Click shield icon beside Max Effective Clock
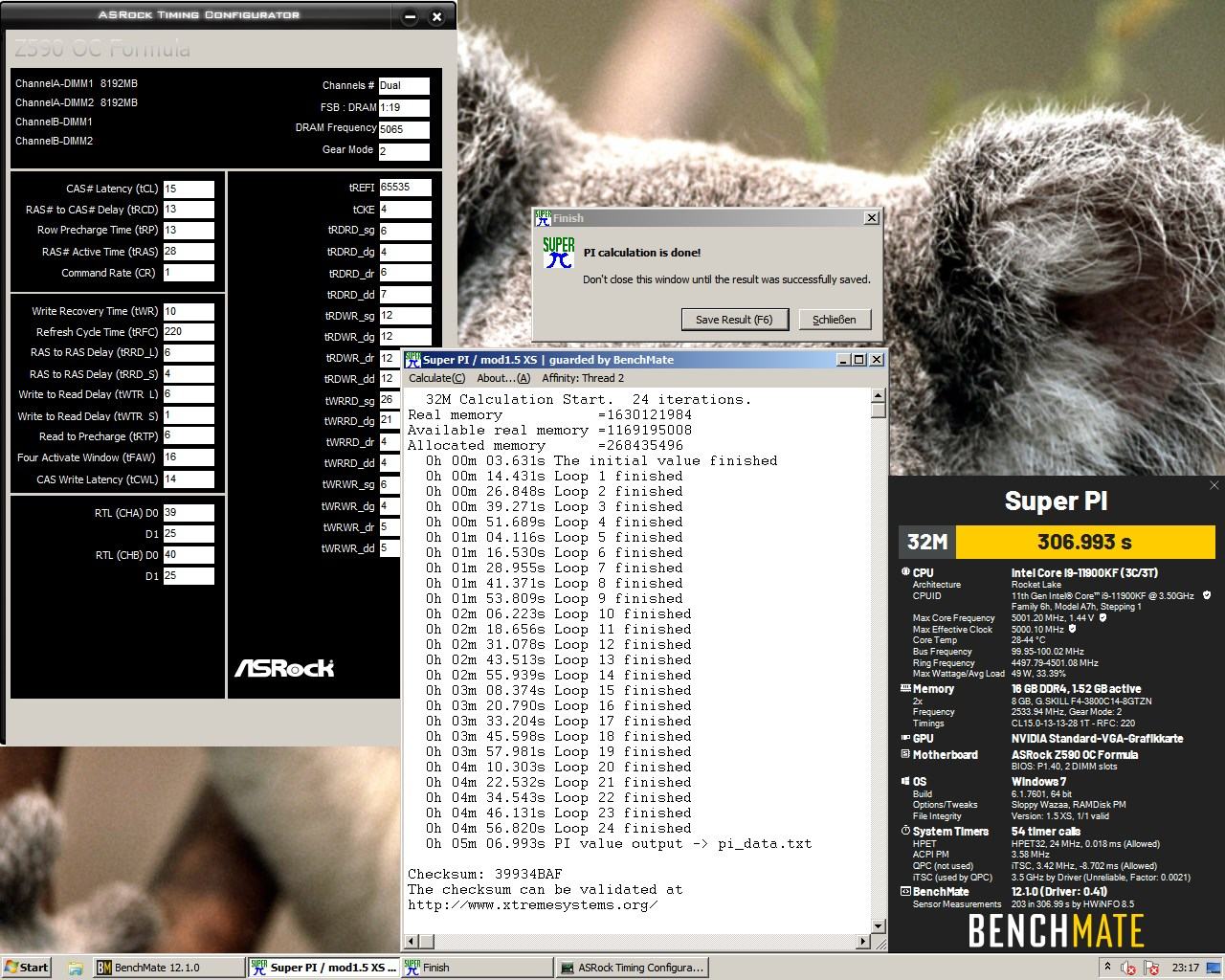 pyautogui.click(x=1072, y=629)
